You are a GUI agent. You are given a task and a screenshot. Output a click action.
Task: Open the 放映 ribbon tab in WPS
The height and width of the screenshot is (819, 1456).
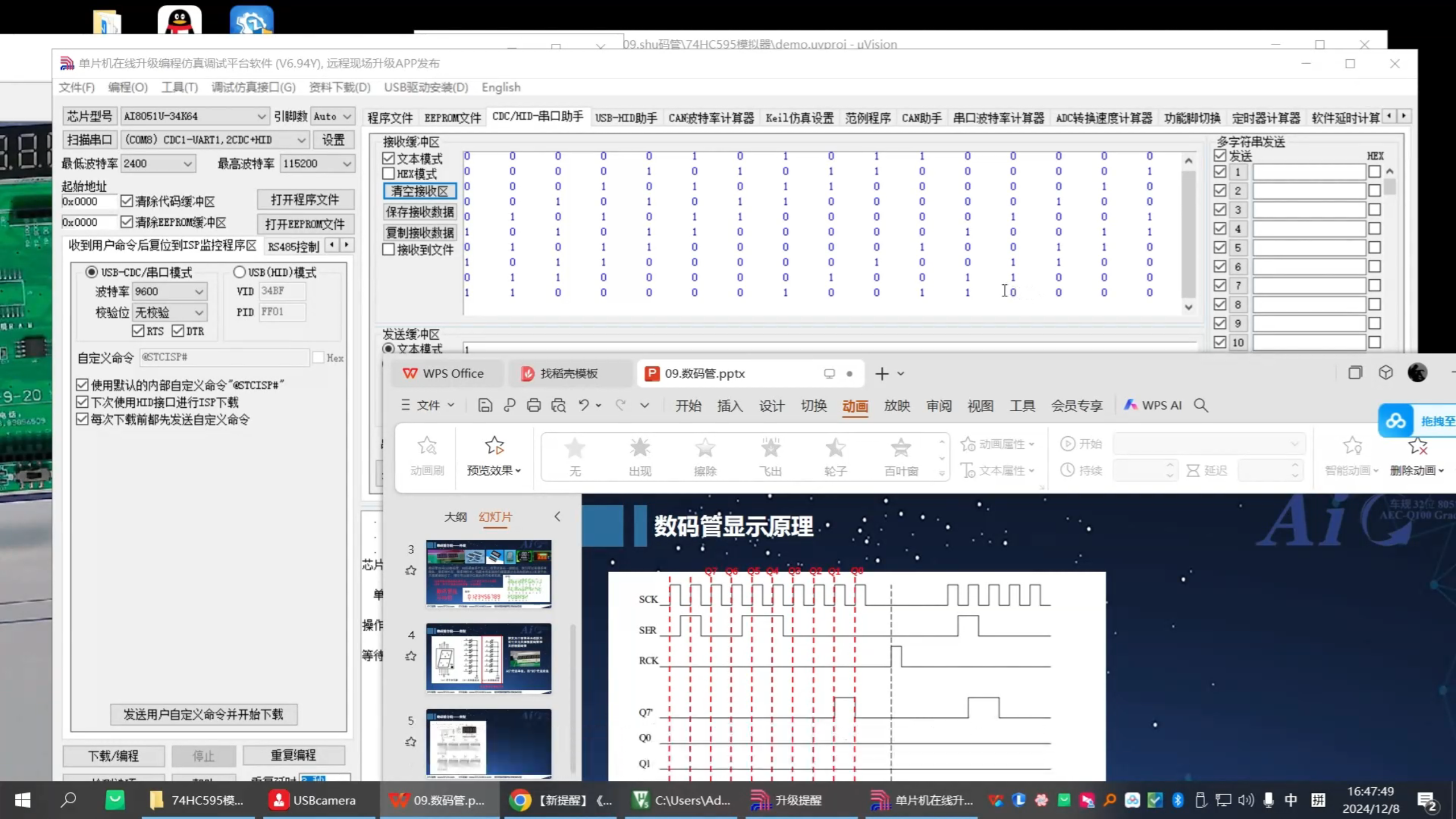[897, 405]
